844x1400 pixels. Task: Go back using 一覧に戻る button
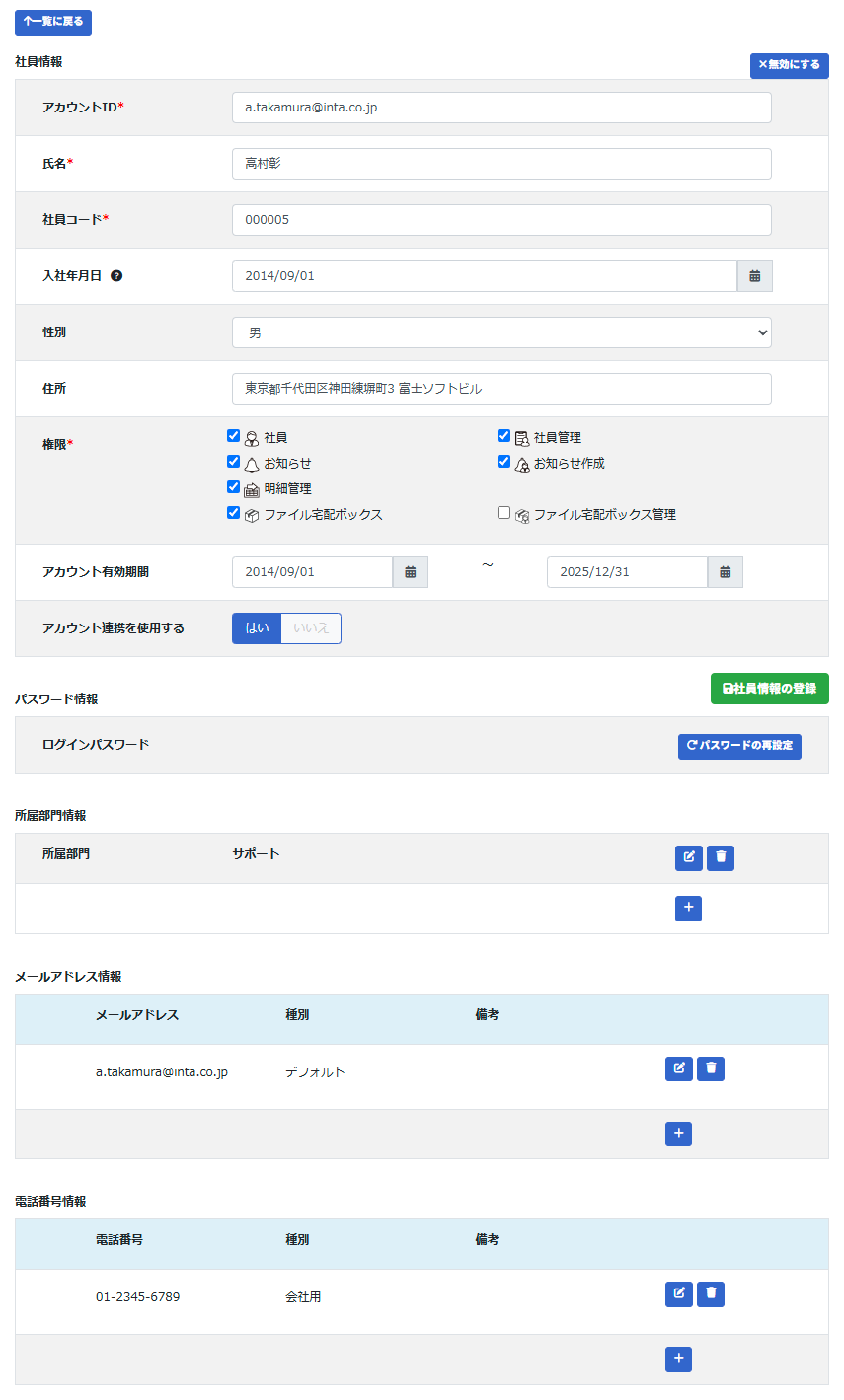[53, 22]
